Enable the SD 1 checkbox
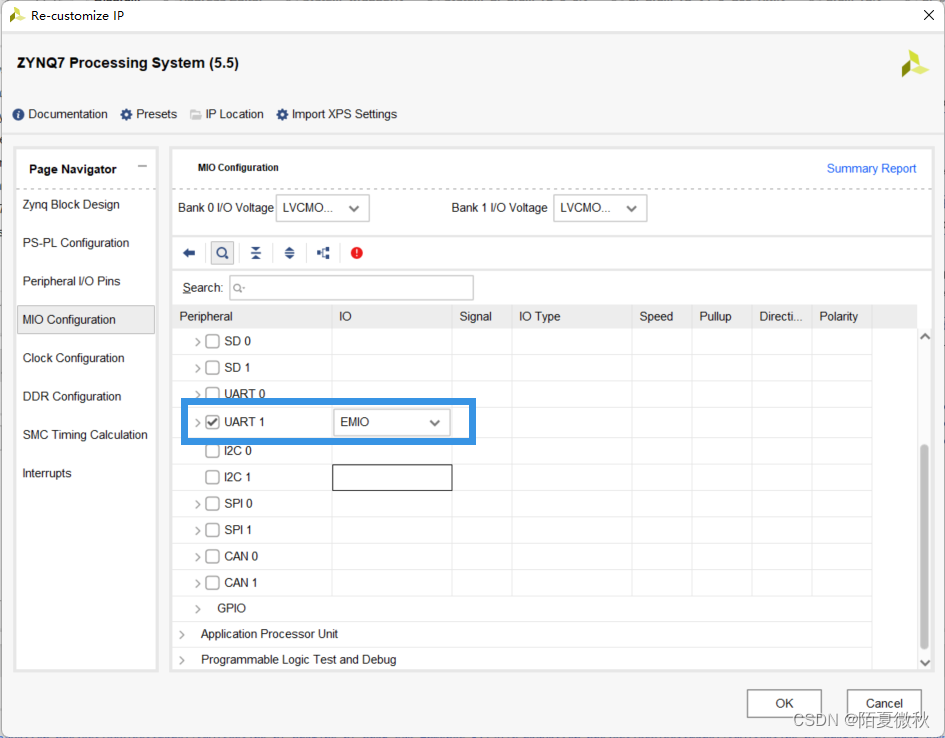The image size is (945, 738). (x=212, y=367)
